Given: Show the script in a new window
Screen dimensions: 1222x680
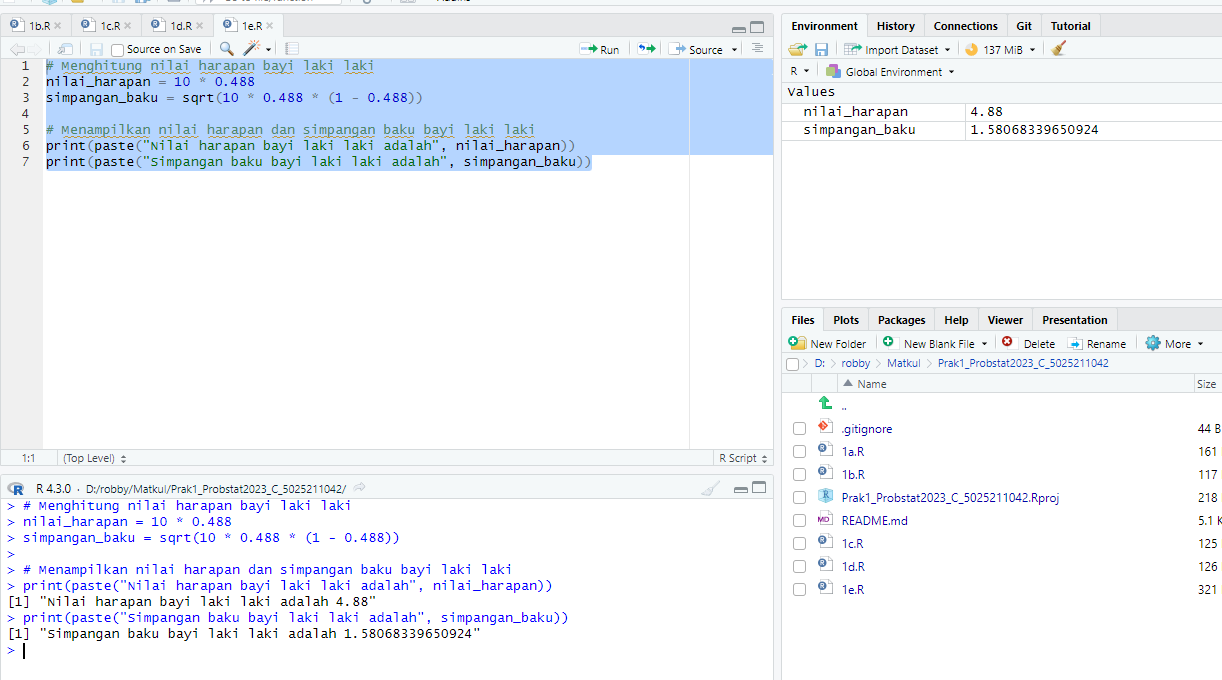Looking at the screenshot, I should [x=64, y=49].
